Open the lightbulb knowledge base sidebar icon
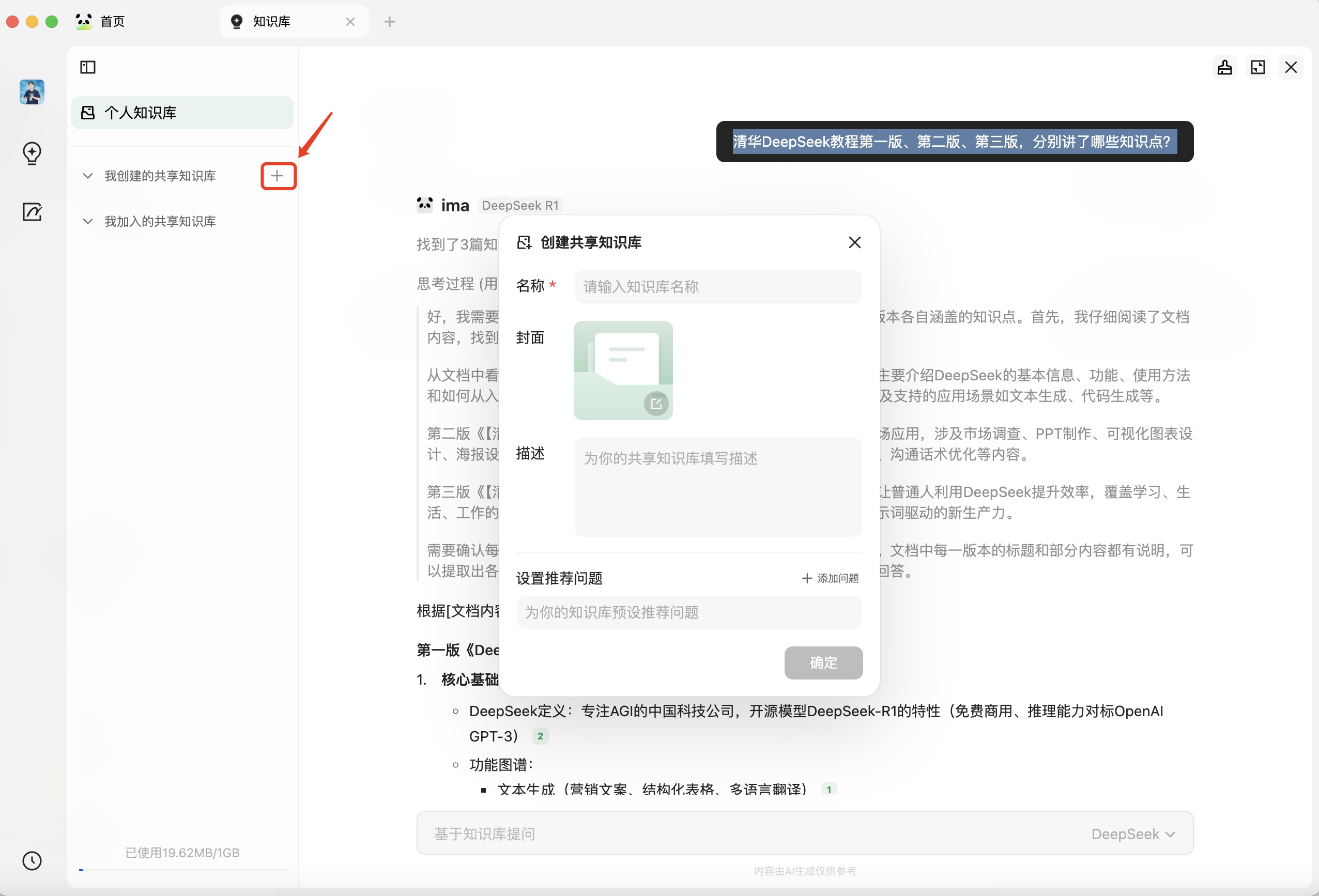Viewport: 1319px width, 896px height. coord(32,152)
